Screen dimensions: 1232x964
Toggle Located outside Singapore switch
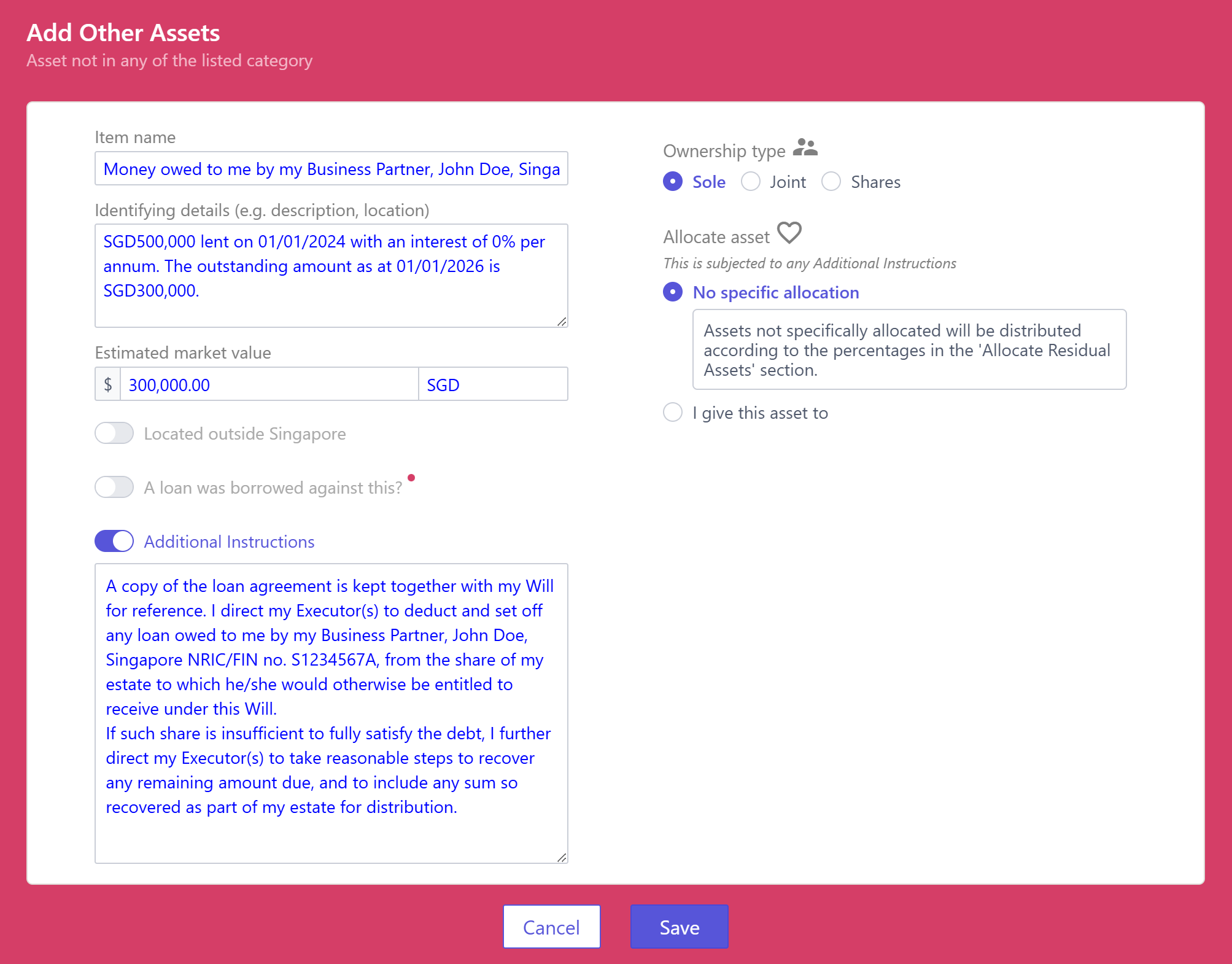[x=114, y=433]
